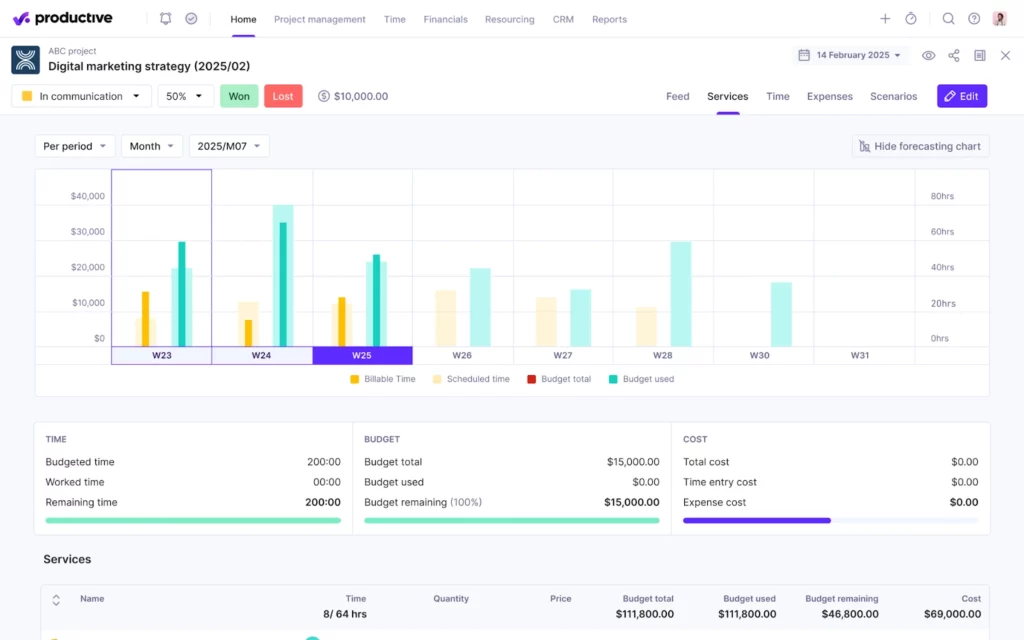Open the 50% probability dropdown
The height and width of the screenshot is (640, 1024).
184,96
